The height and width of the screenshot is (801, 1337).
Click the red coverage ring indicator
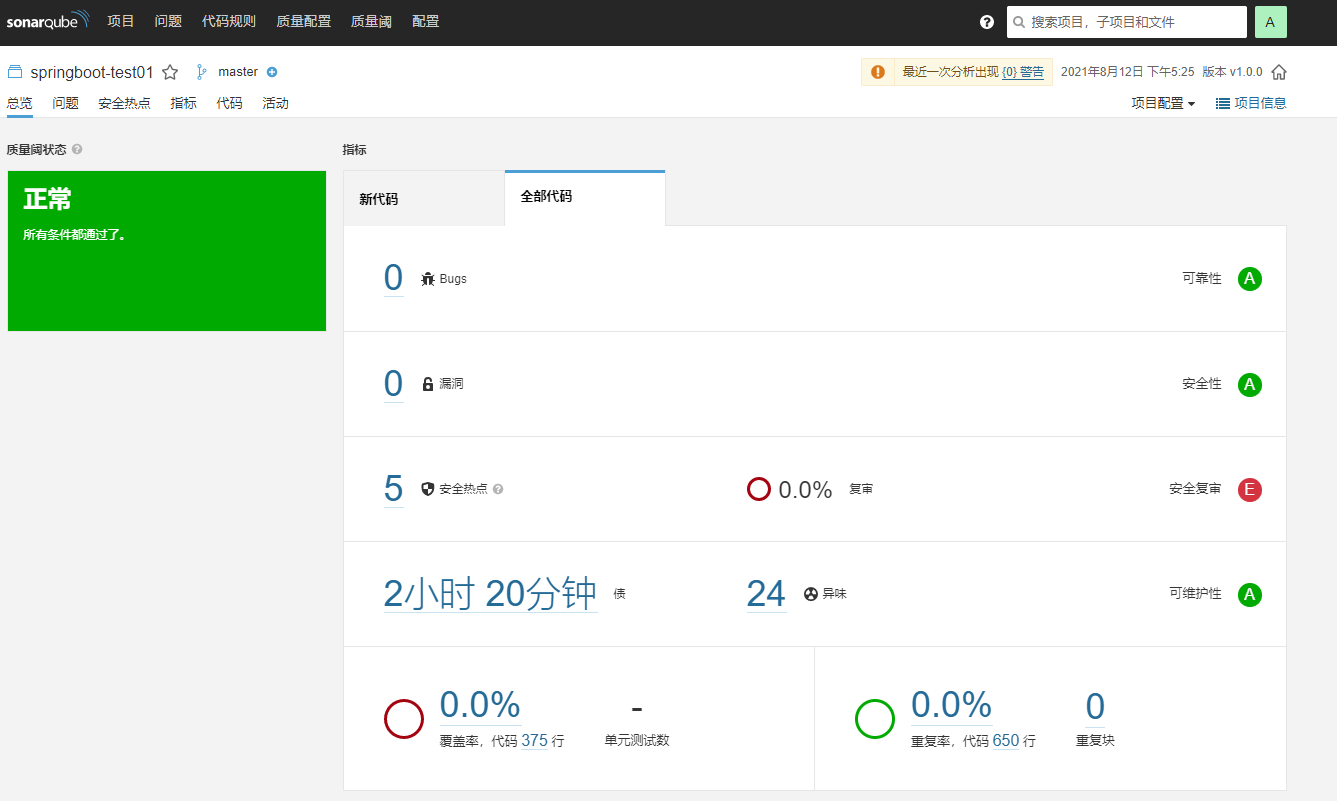click(x=404, y=719)
